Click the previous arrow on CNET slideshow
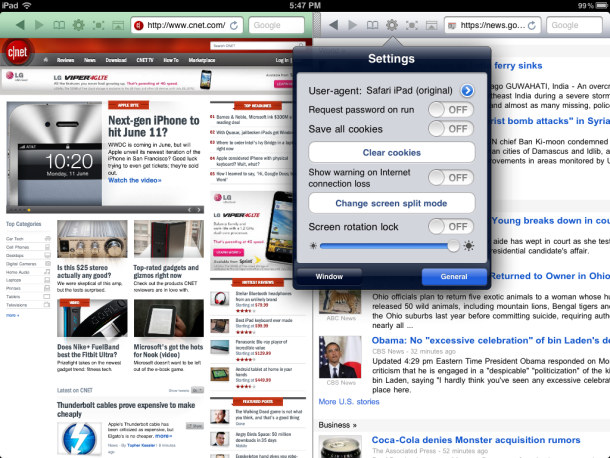Viewport: 610px width, 458px height. pyautogui.click(x=189, y=210)
